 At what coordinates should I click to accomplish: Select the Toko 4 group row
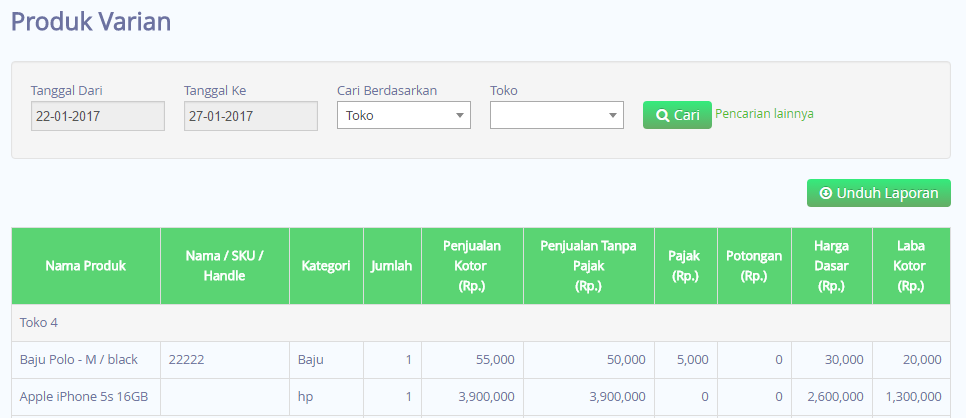481,322
